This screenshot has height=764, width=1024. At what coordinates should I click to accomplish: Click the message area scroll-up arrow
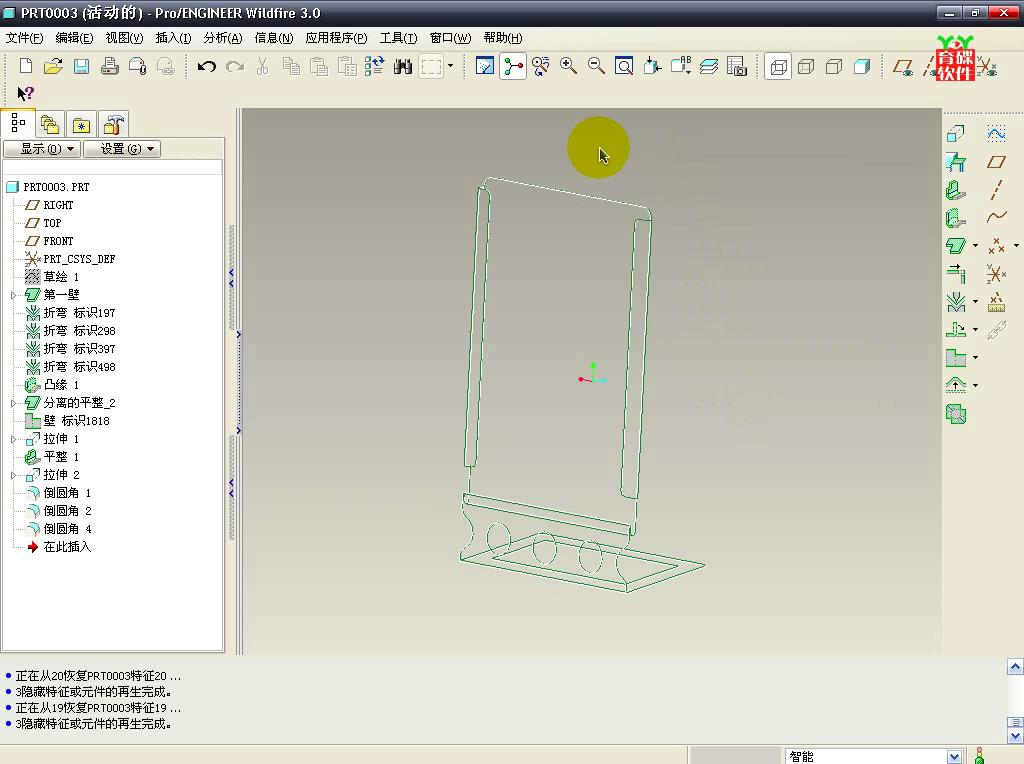1015,667
